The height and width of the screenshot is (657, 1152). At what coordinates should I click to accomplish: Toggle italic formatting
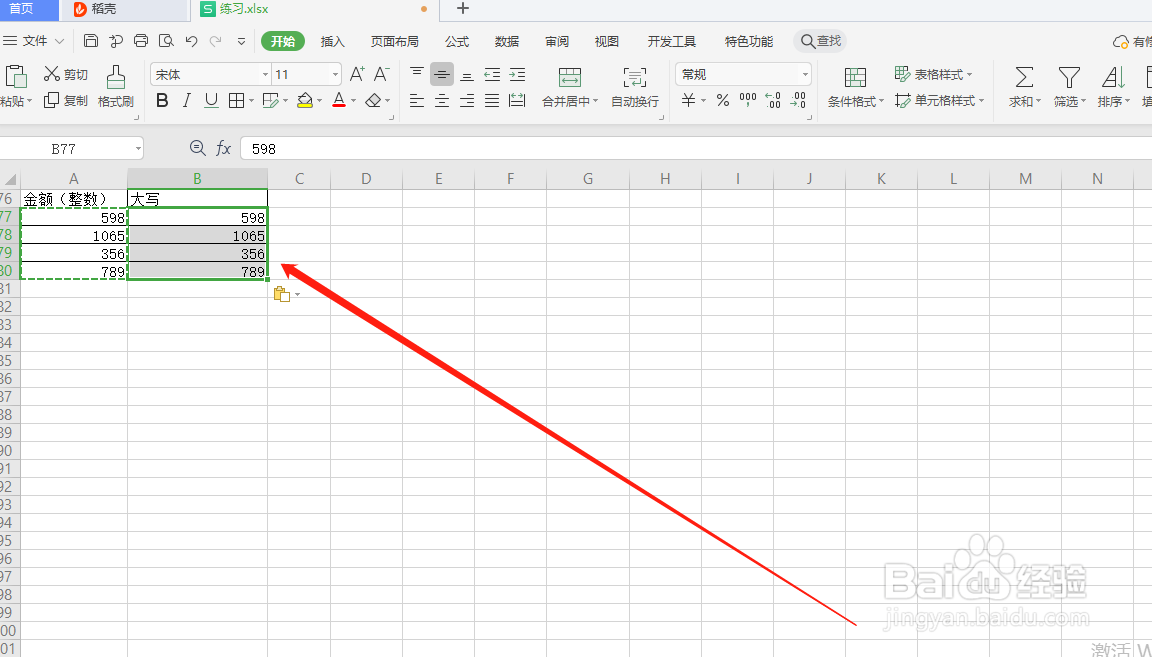pos(186,101)
